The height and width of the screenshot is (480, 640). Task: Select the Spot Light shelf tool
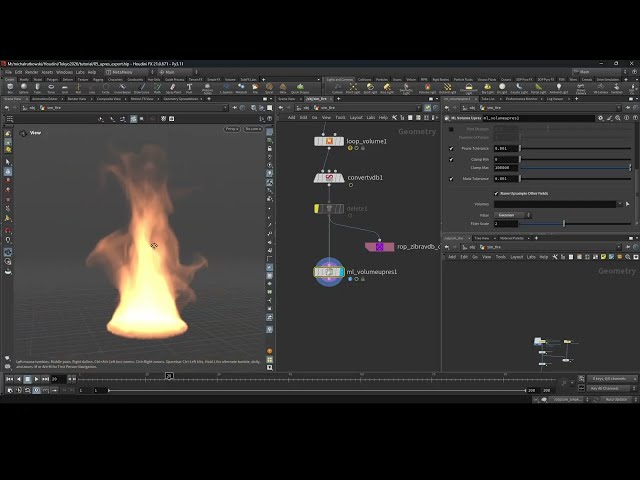click(x=370, y=87)
